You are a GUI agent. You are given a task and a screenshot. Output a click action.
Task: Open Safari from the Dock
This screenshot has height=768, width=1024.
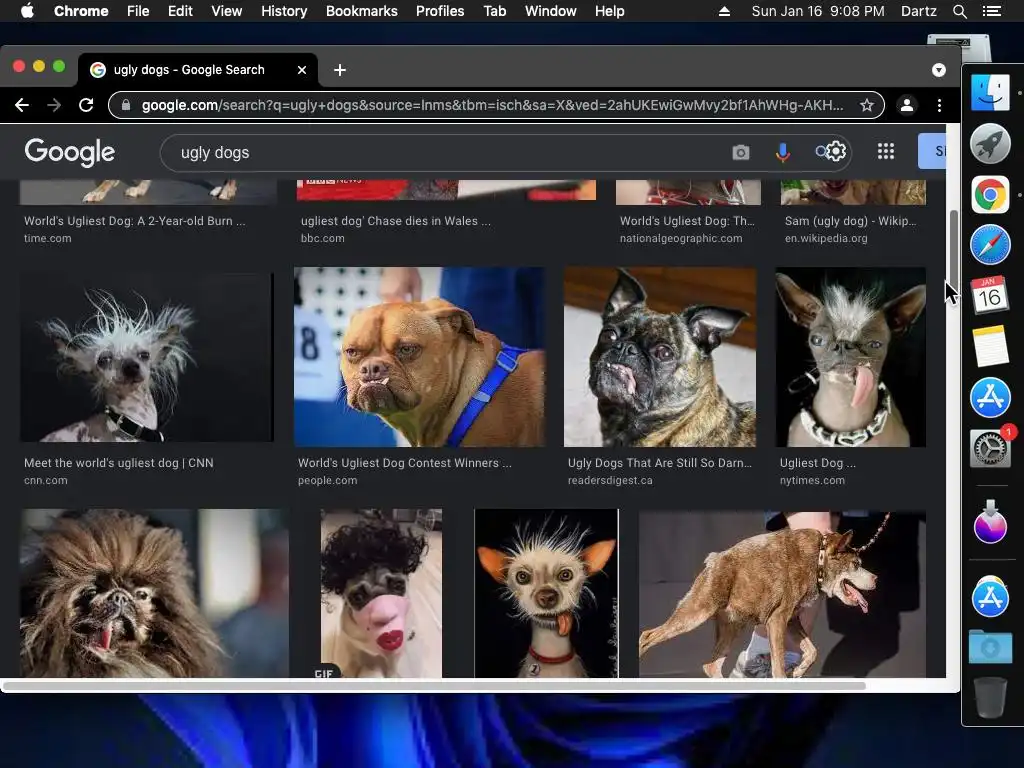(990, 245)
